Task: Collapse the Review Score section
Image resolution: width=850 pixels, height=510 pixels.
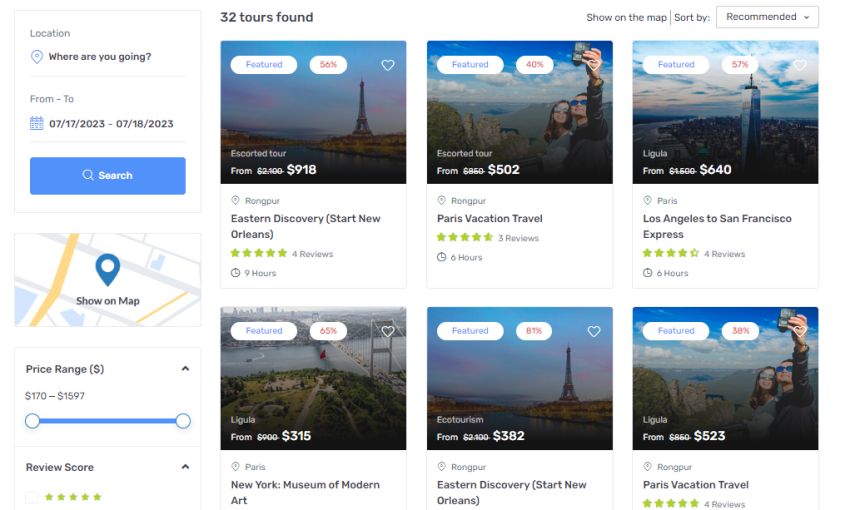Action: point(185,467)
